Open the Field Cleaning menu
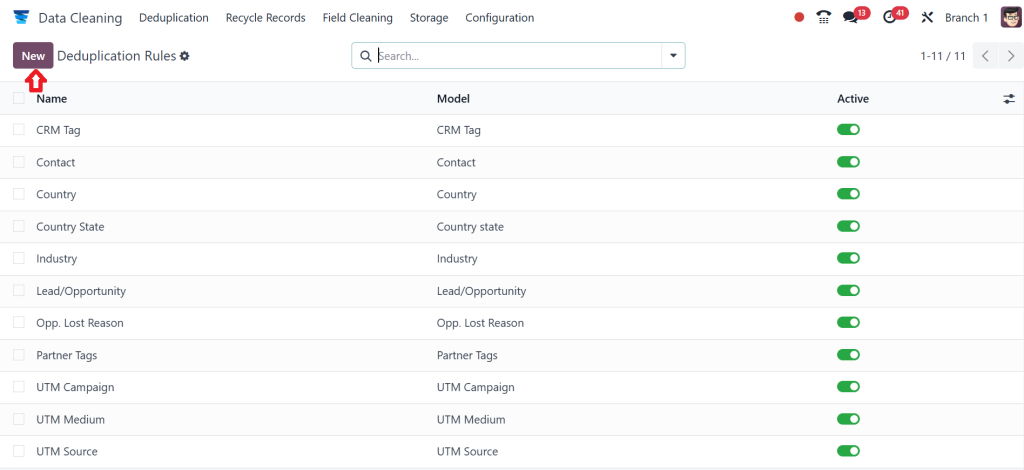Screen dimensions: 1024x470 pyautogui.click(x=358, y=18)
